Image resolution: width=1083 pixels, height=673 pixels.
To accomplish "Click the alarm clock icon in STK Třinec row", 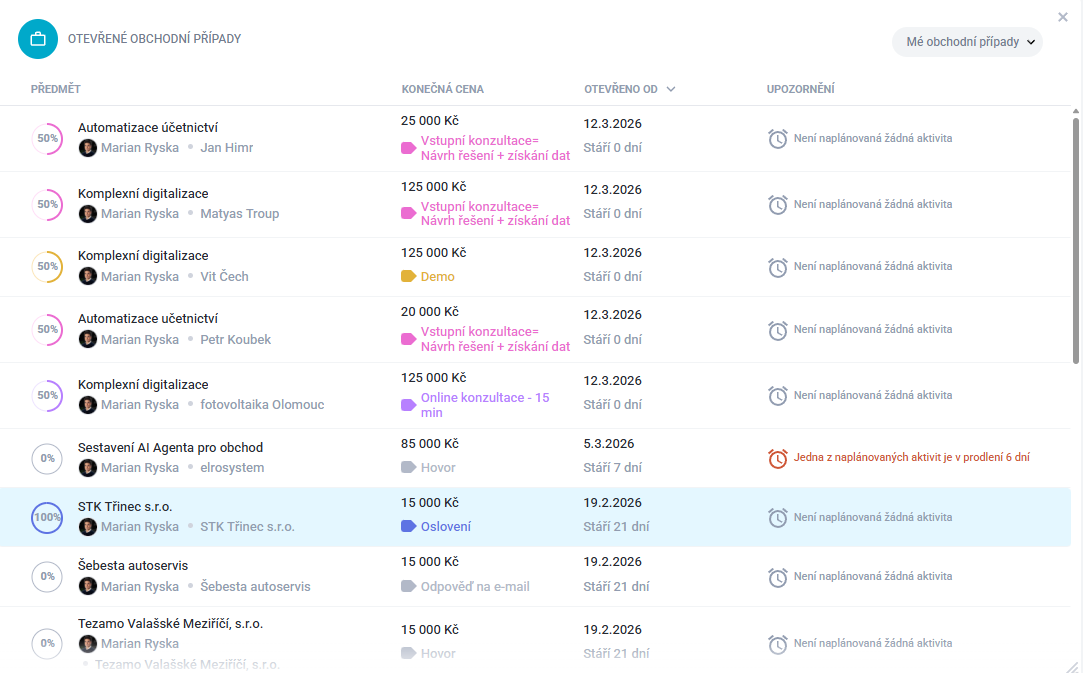I will coord(777,518).
